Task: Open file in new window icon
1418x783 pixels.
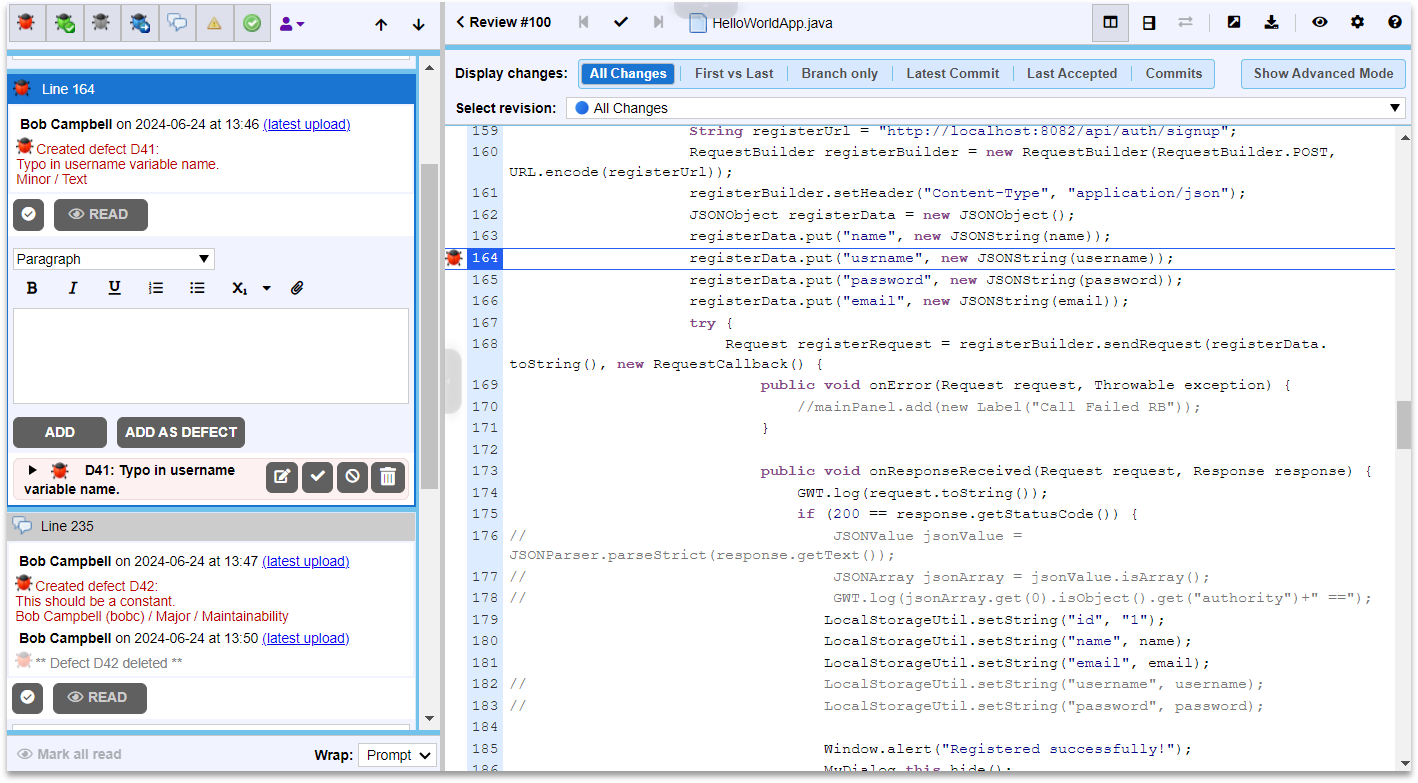Action: pos(1233,22)
